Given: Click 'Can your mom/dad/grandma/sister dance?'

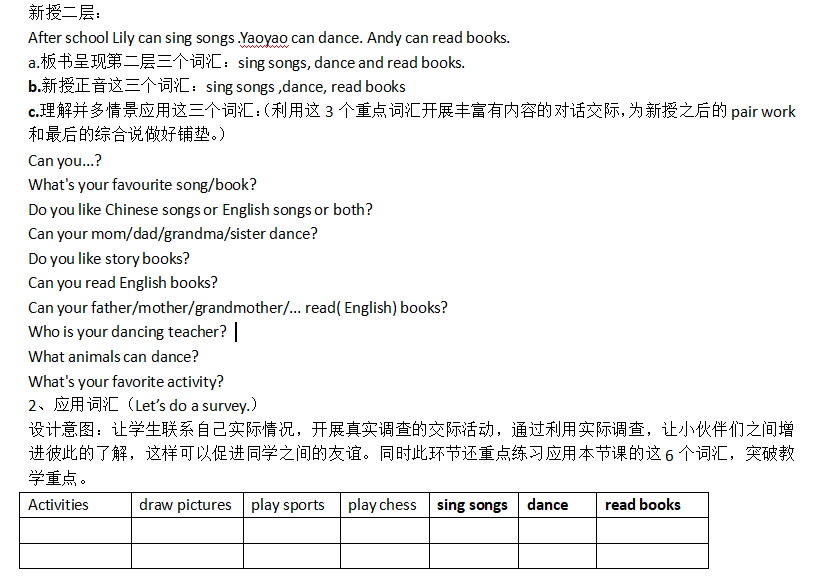Looking at the screenshot, I should [173, 233].
